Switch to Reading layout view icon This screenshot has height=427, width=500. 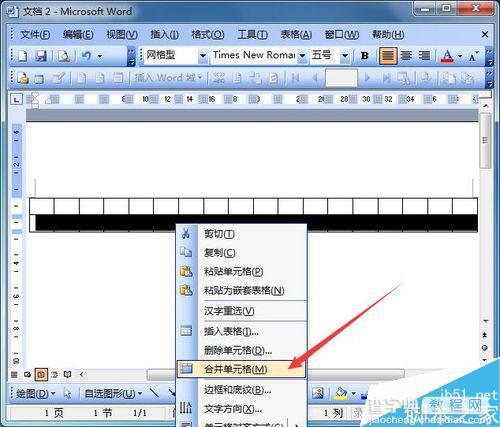tap(67, 375)
